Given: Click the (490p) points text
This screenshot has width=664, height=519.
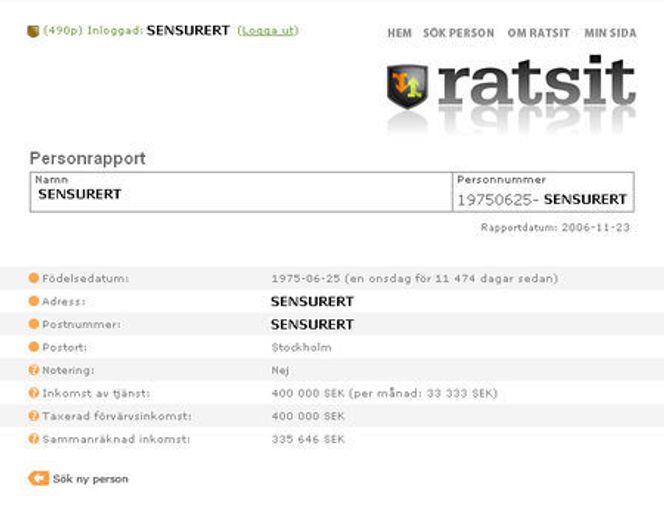Looking at the screenshot, I should click(63, 30).
